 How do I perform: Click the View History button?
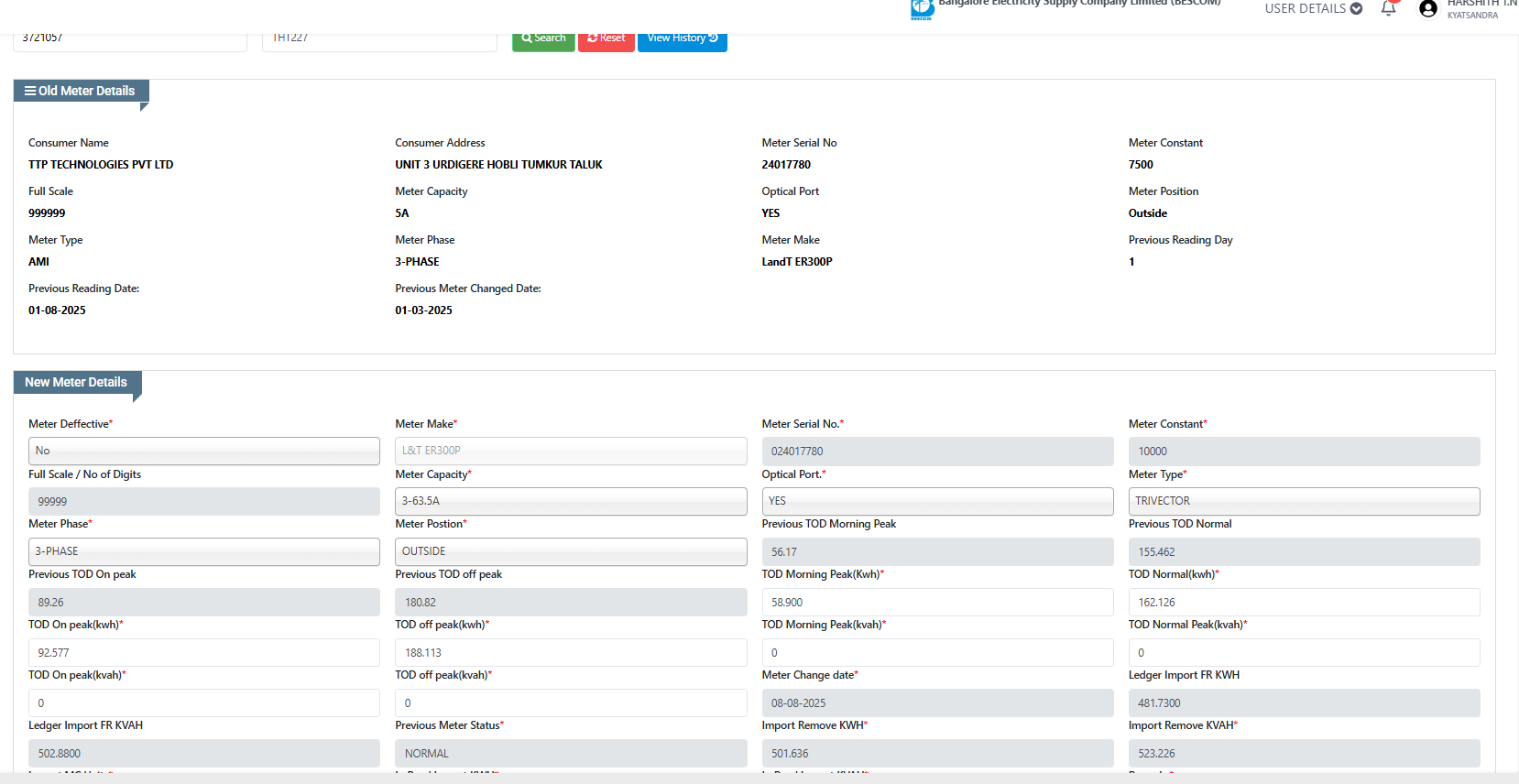pyautogui.click(x=682, y=38)
